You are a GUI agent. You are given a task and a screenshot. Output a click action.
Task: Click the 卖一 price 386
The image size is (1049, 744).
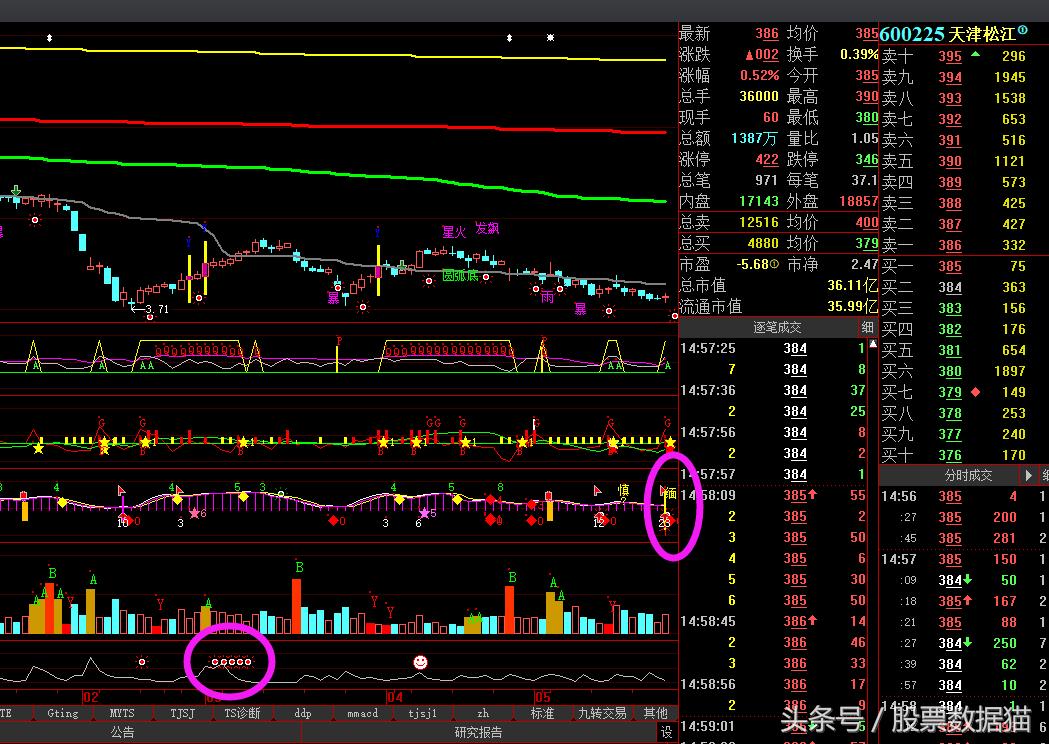[949, 245]
